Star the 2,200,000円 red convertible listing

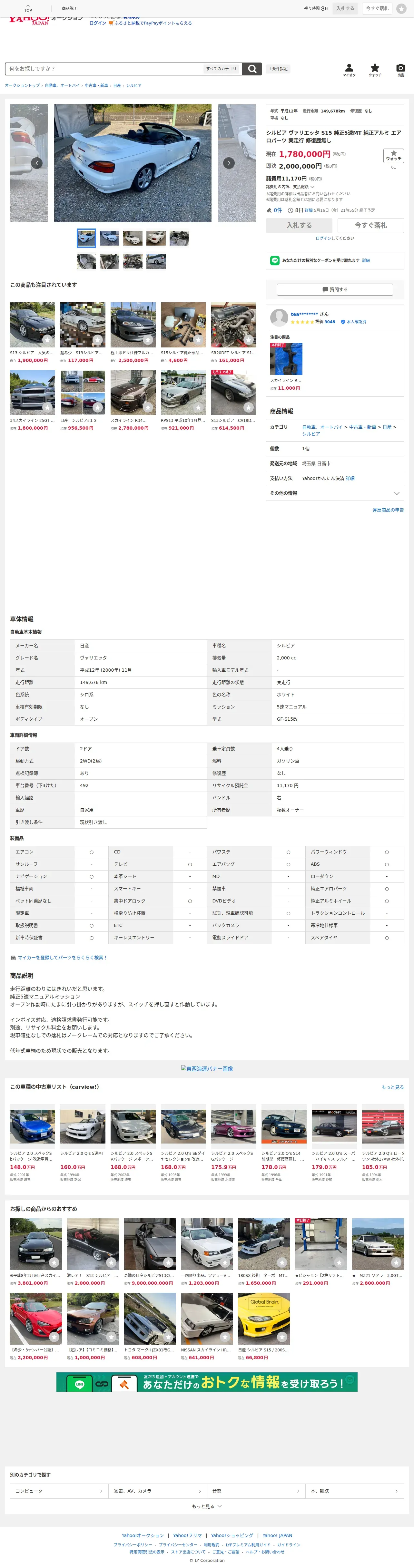(x=54, y=1337)
